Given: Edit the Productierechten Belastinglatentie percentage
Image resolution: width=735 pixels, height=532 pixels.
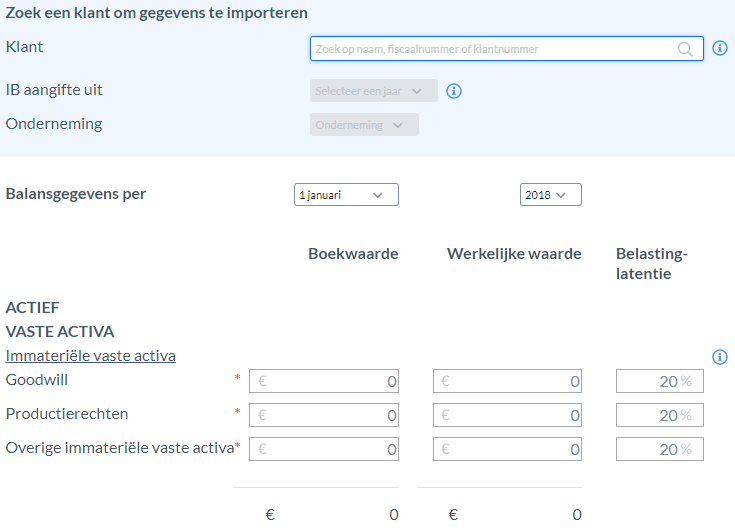Looking at the screenshot, I should 660,415.
